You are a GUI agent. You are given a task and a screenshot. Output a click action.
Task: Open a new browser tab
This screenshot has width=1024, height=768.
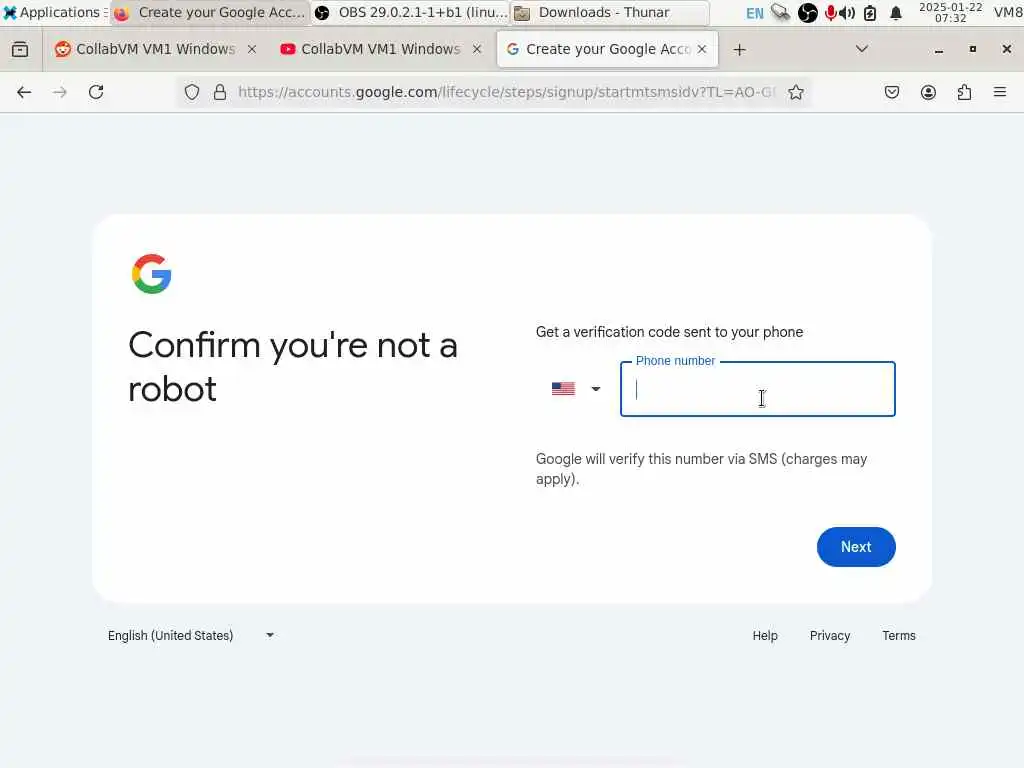coord(739,50)
